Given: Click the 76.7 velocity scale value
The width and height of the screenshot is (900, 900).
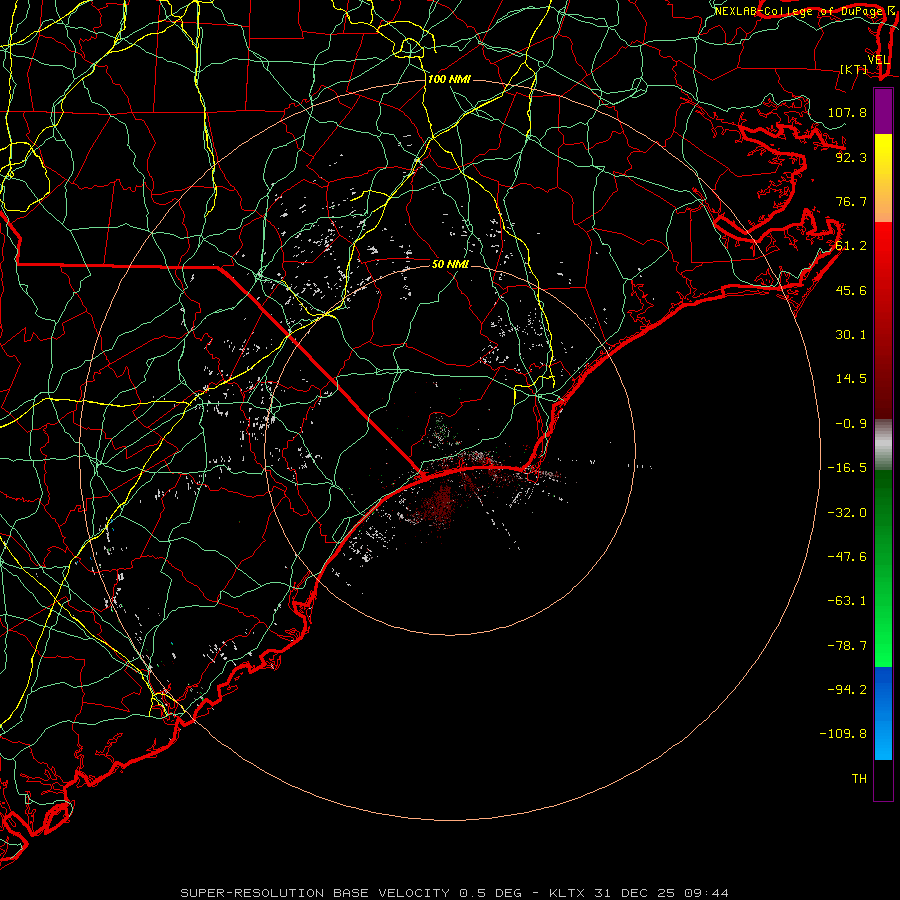Looking at the screenshot, I should [851, 201].
